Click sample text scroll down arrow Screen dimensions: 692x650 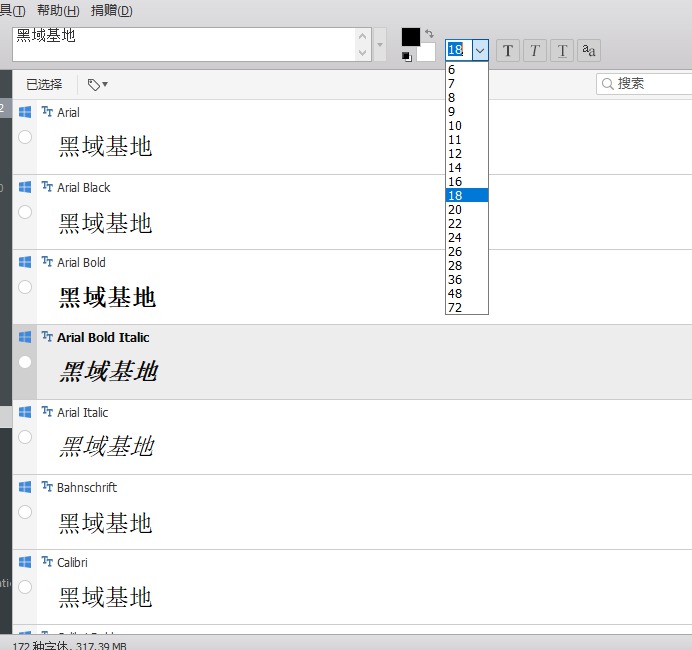coord(363,53)
